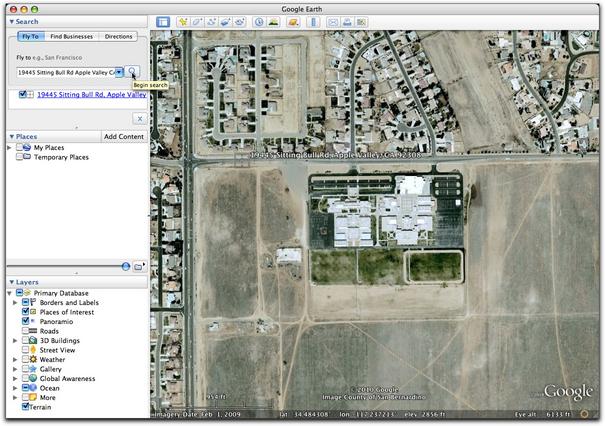Disable the Terrain layer checkbox
The image size is (605, 426).
click(25, 406)
